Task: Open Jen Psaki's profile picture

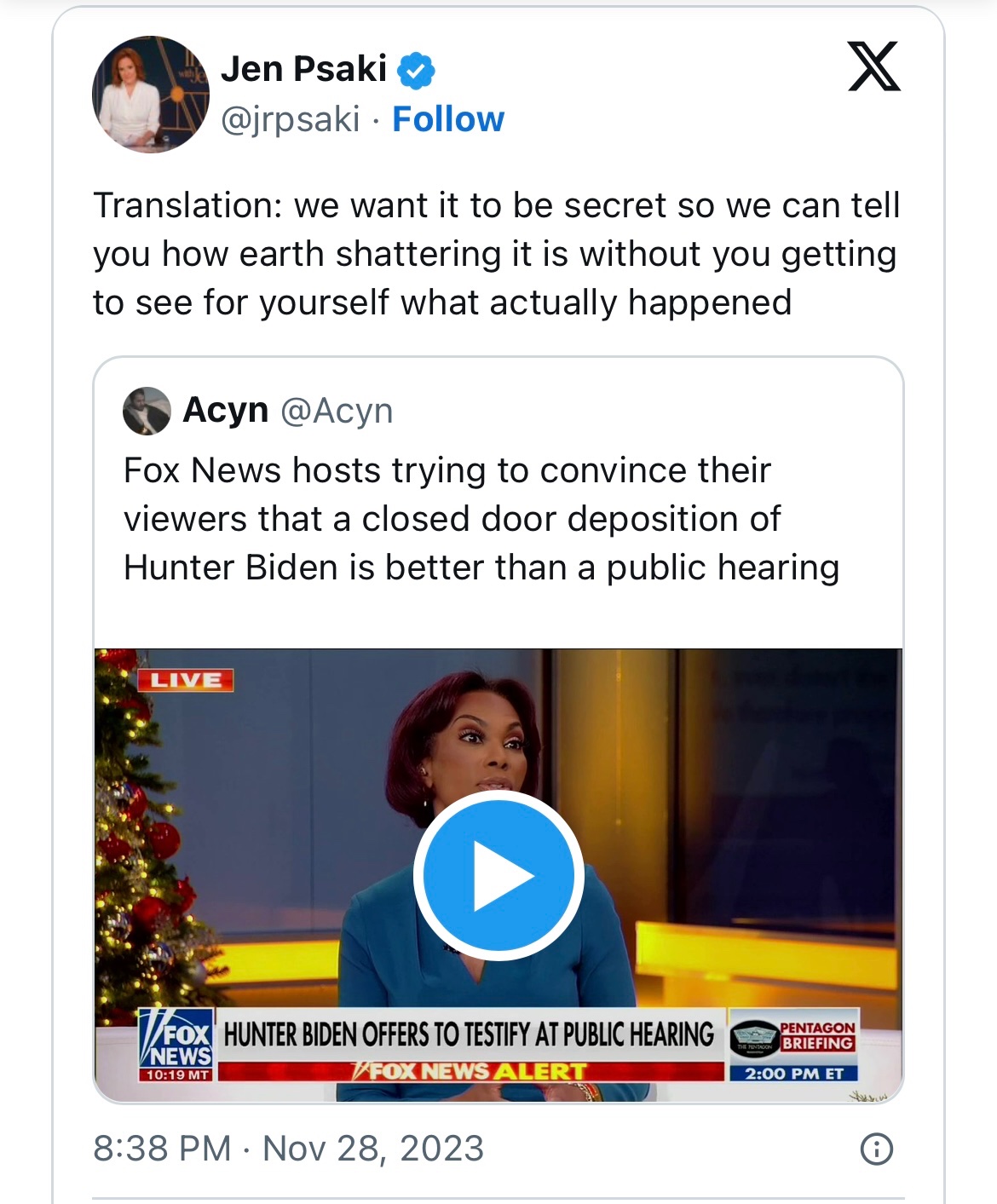Action: tap(150, 95)
